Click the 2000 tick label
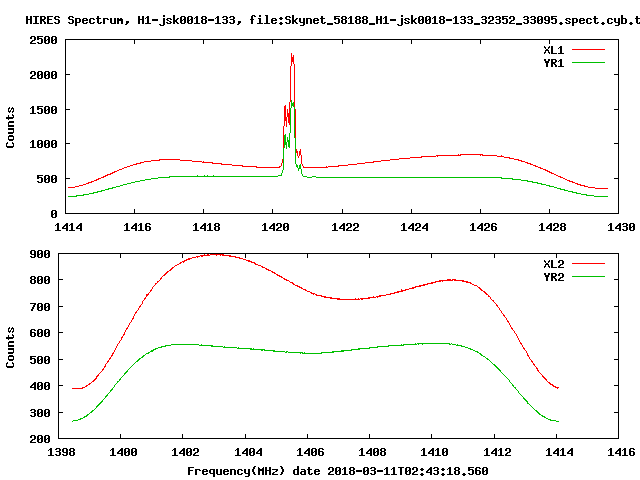640x480 pixels. point(43,75)
